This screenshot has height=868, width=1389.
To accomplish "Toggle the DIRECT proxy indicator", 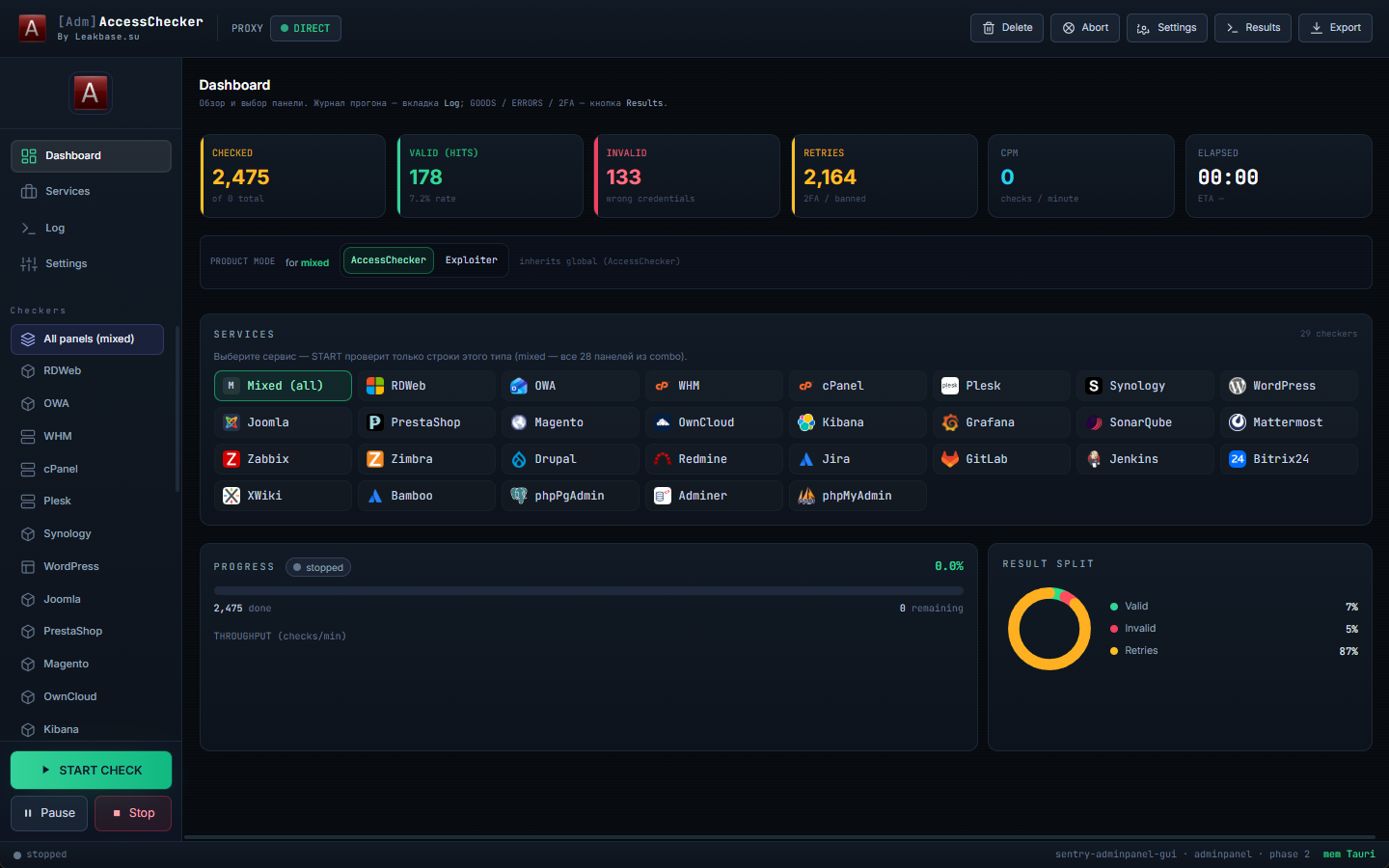I will click(x=306, y=28).
